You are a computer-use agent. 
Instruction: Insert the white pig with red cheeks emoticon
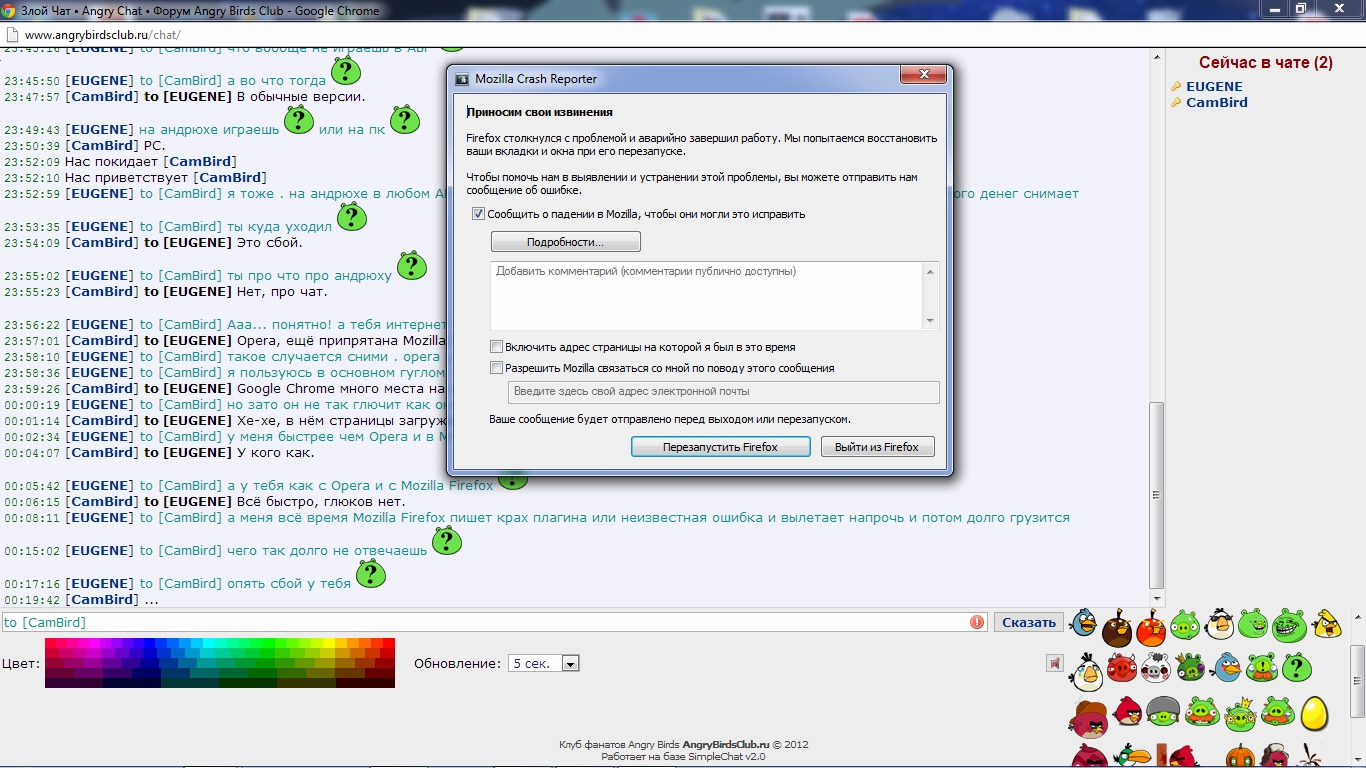1156,667
